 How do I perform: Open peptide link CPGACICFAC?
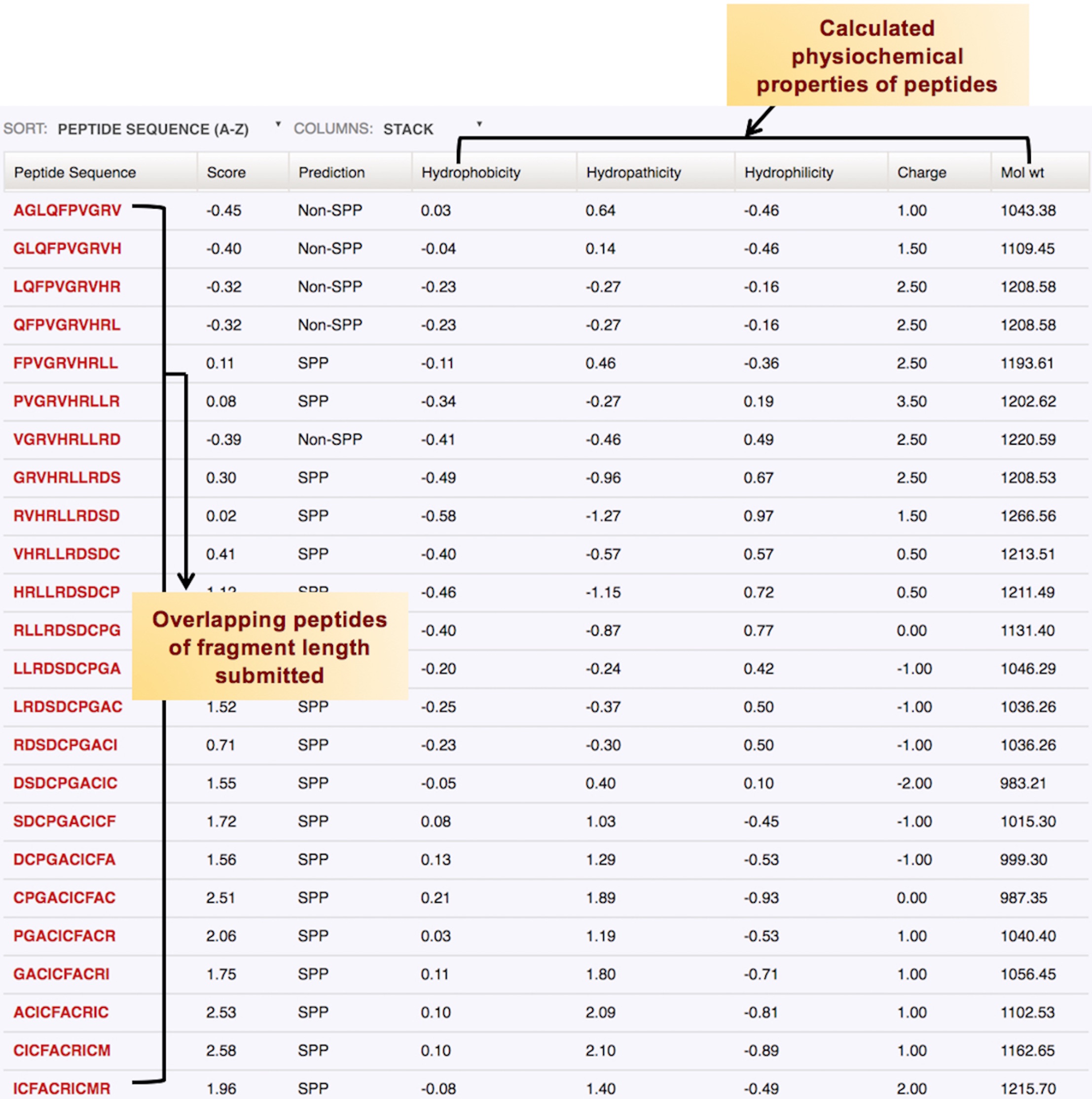[x=64, y=898]
